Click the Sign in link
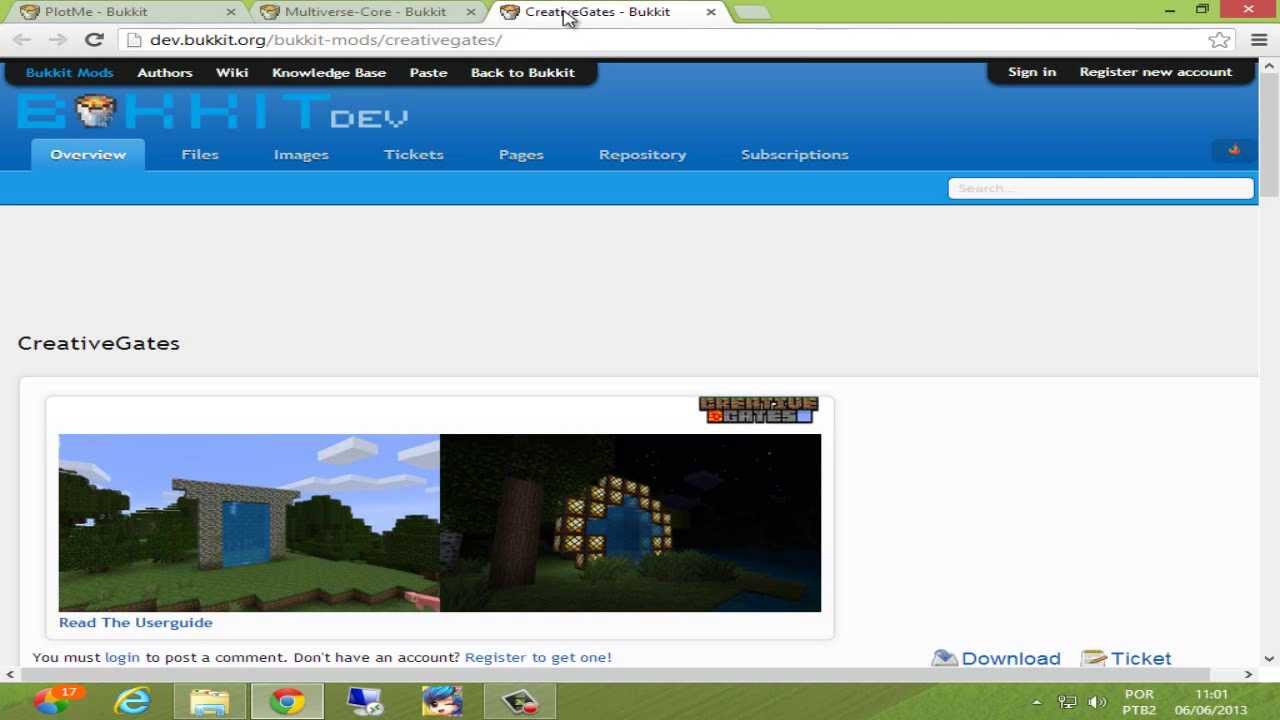 1032,72
